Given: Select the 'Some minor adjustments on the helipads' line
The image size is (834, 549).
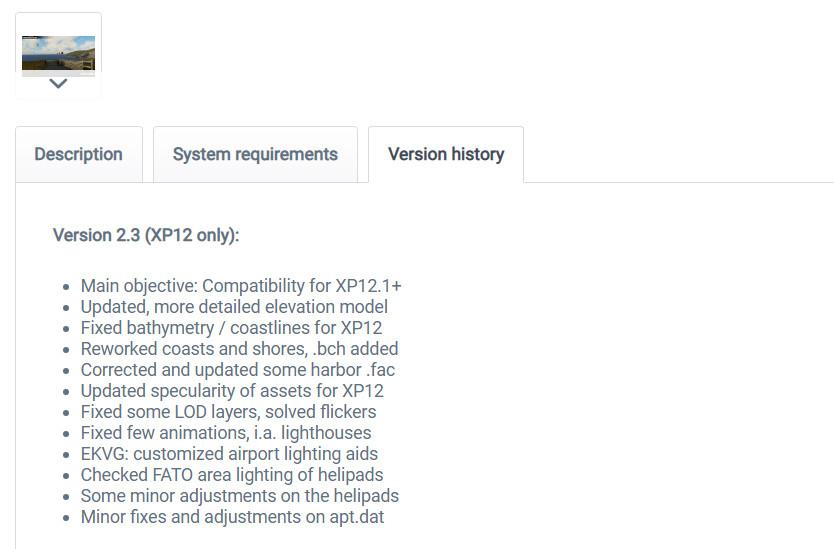Looking at the screenshot, I should (240, 496).
